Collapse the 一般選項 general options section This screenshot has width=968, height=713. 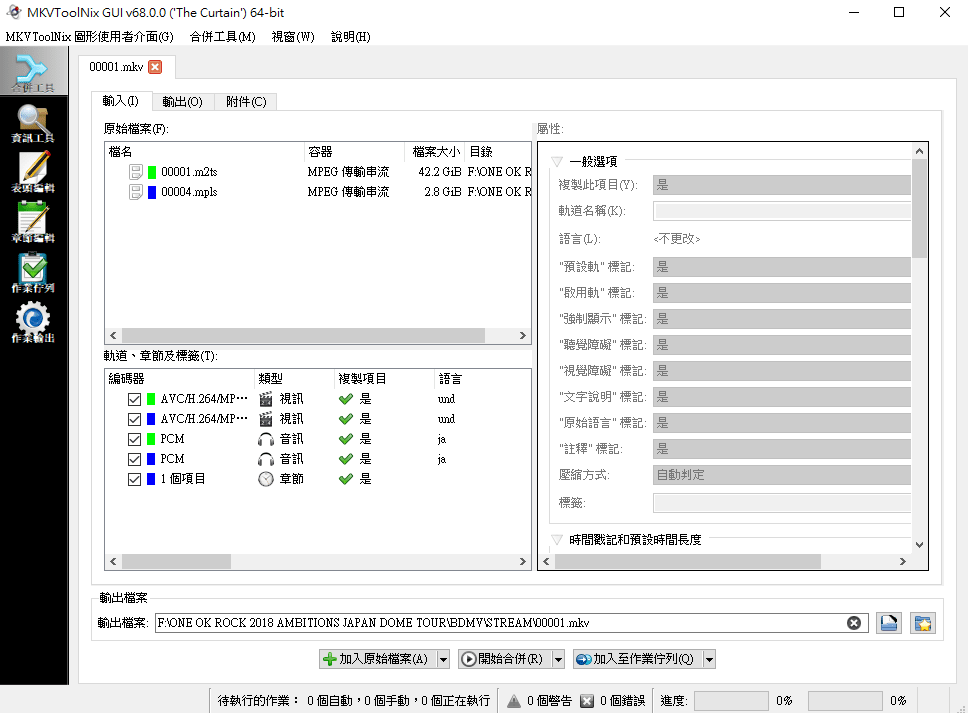pyautogui.click(x=557, y=162)
